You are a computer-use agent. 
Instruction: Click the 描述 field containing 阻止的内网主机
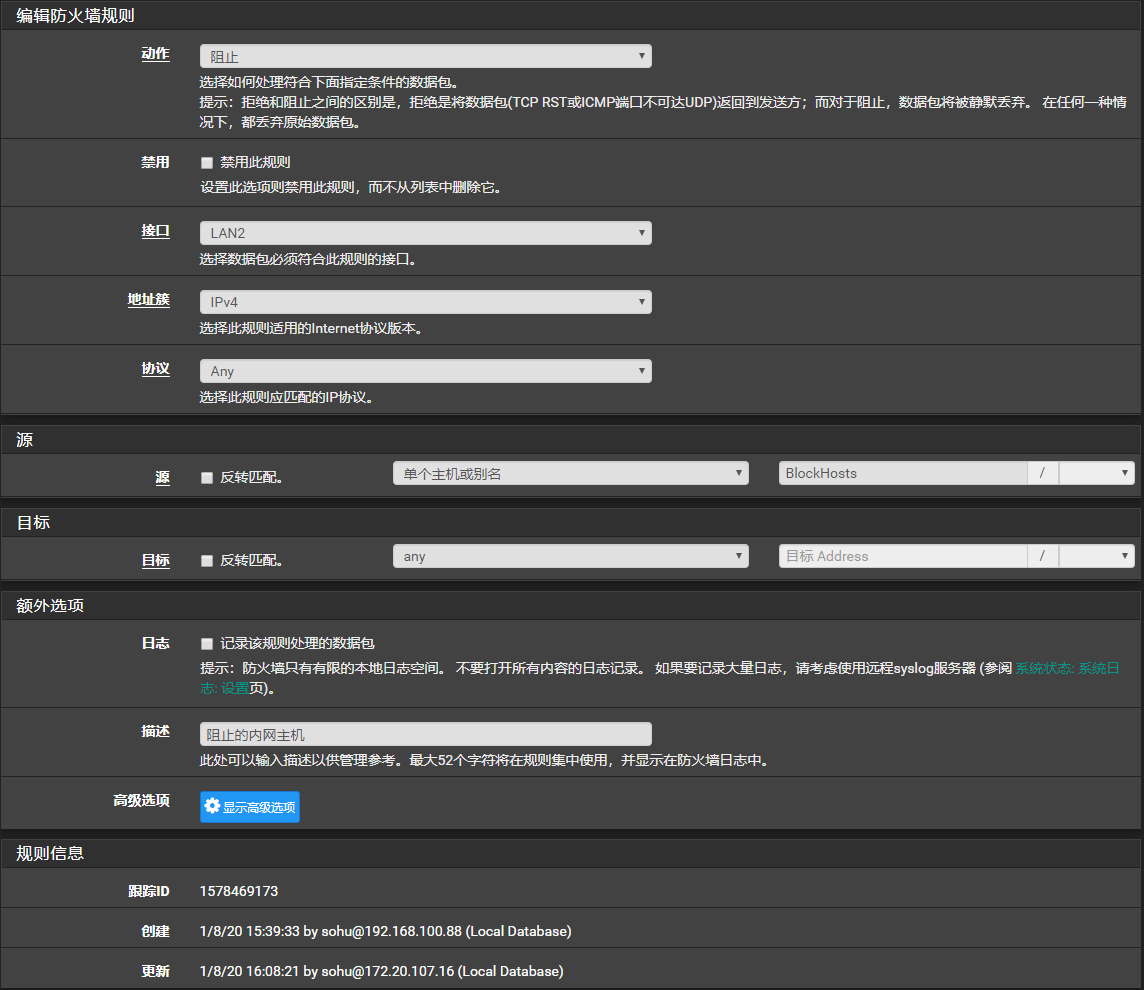(x=425, y=735)
